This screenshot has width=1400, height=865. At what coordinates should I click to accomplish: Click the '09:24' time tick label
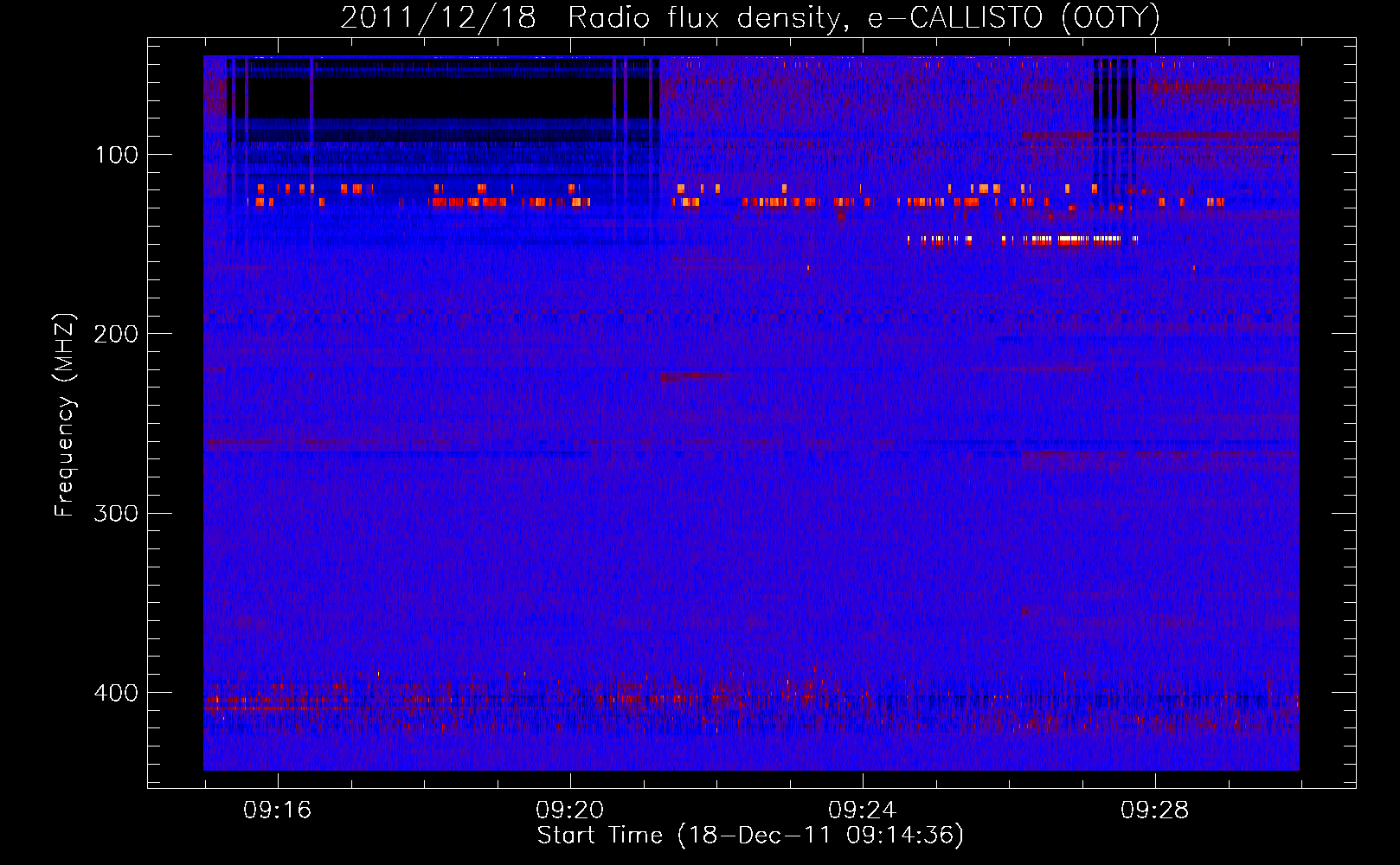pyautogui.click(x=862, y=811)
